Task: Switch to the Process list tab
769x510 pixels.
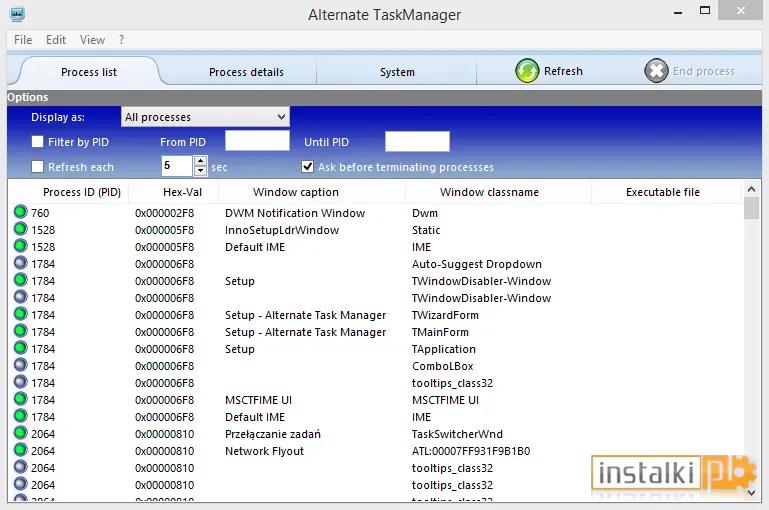Action: [x=89, y=72]
